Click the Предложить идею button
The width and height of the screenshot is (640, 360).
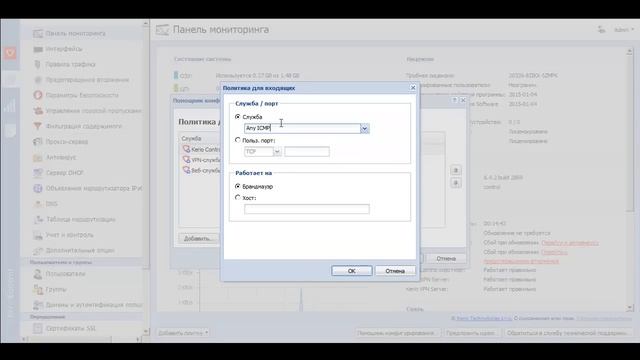click(x=471, y=333)
